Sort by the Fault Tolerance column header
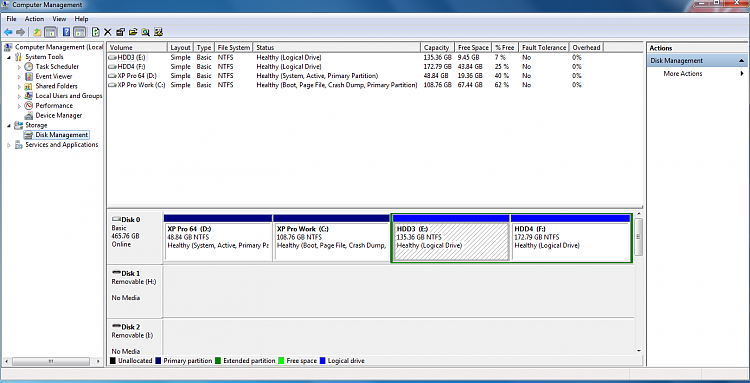This screenshot has width=750, height=383. (x=544, y=47)
